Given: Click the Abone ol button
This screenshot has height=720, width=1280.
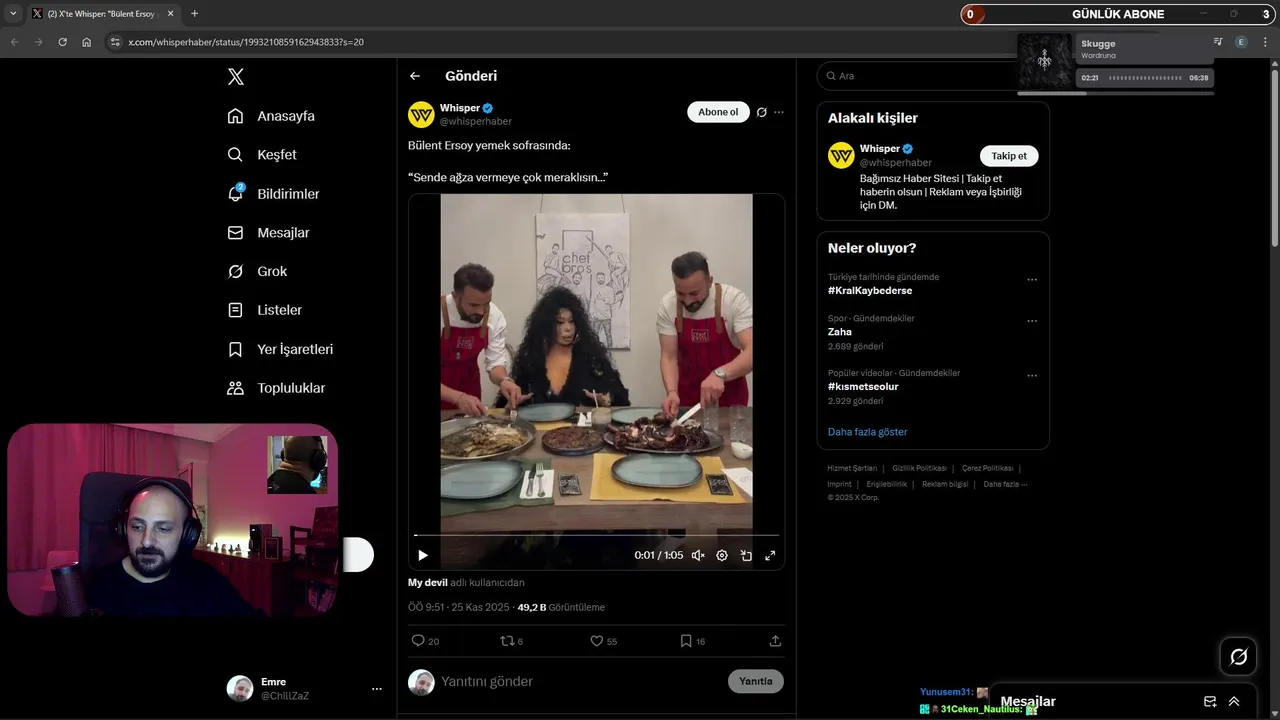Looking at the screenshot, I should tap(718, 112).
